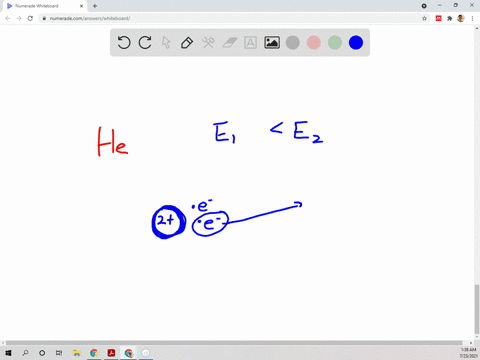Pick the eraser tool
Image resolution: width=480 pixels, height=360 pixels.
coord(230,43)
